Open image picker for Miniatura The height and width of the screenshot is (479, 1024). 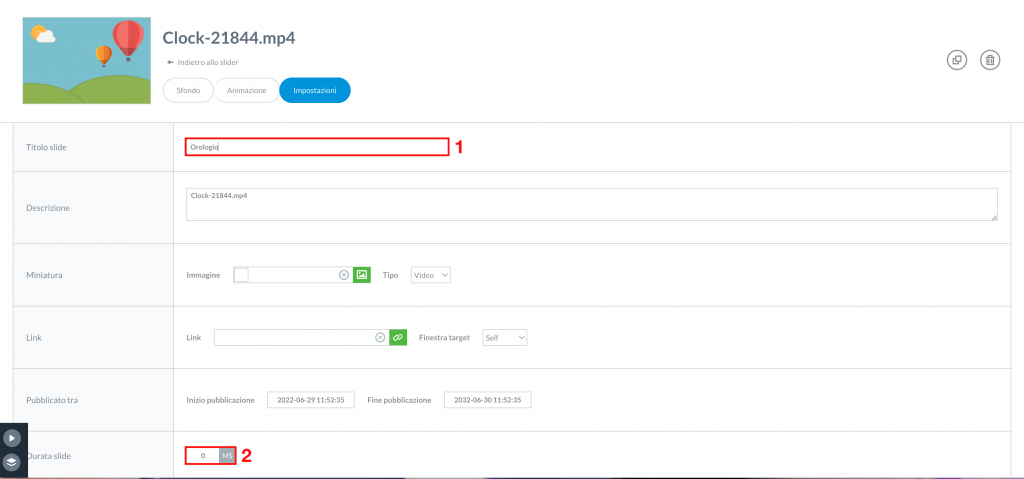click(362, 275)
